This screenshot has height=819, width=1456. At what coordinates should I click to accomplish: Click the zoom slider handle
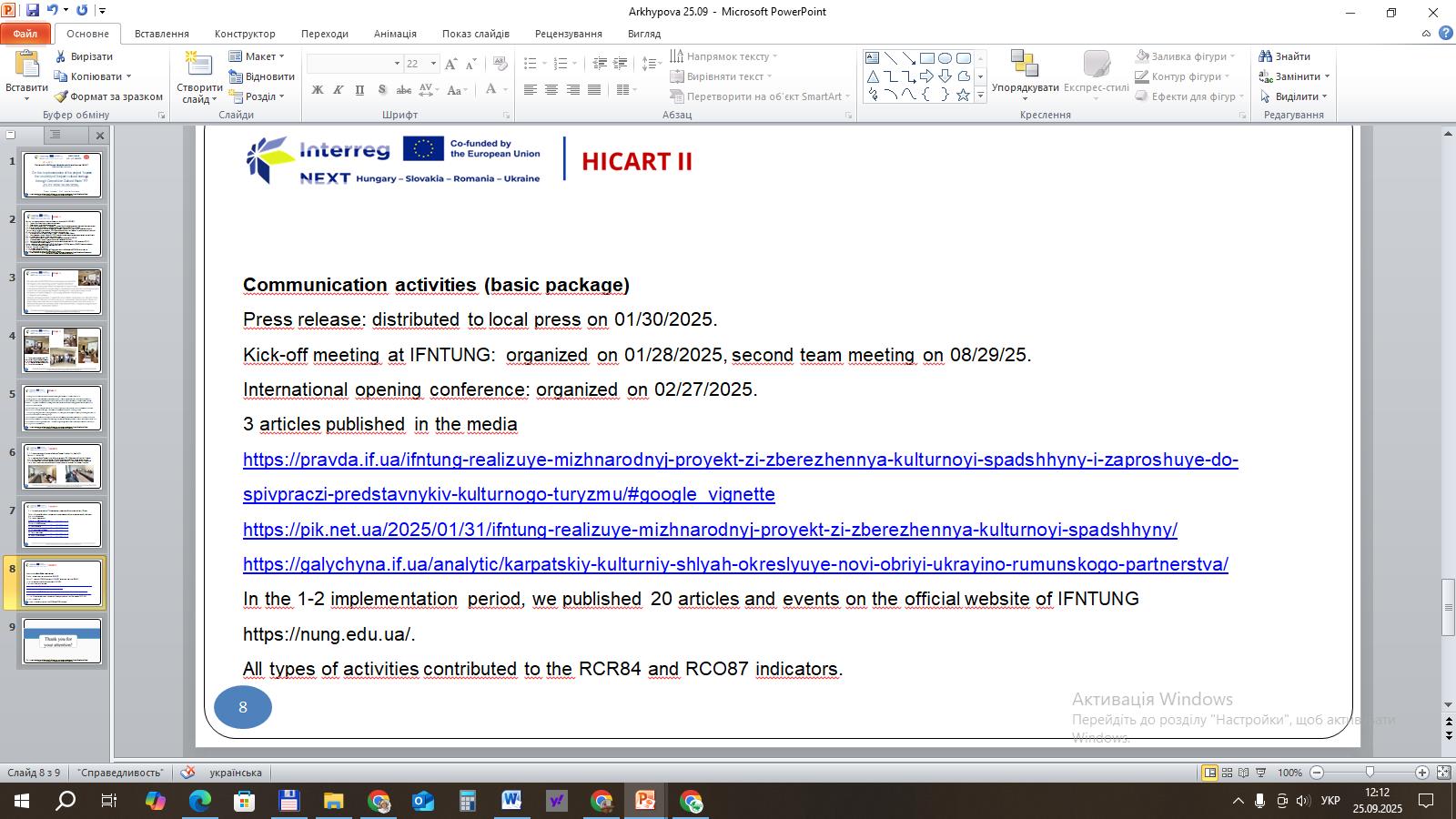[x=1370, y=773]
